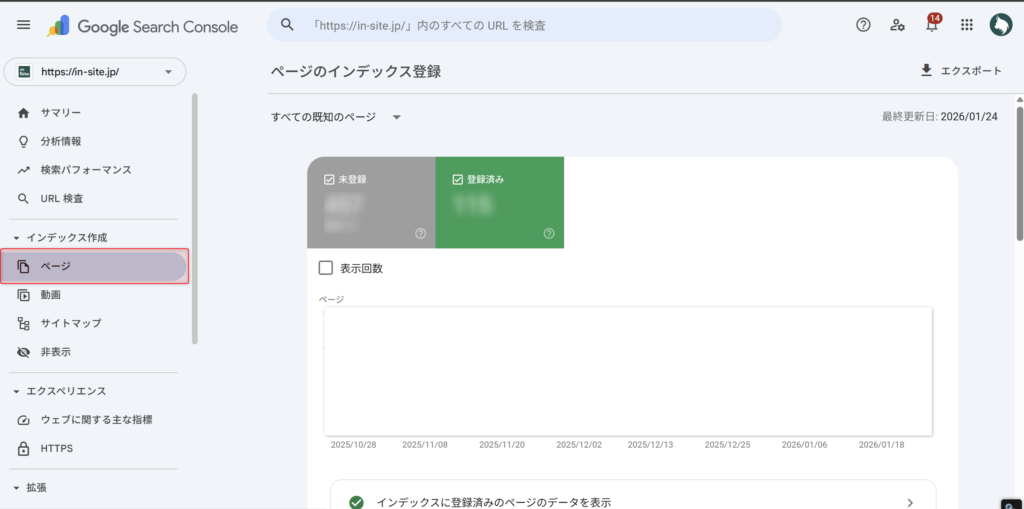Viewport: 1024px width, 509px height.
Task: Open the すべての既知のページ filter dropdown
Action: (x=336, y=118)
